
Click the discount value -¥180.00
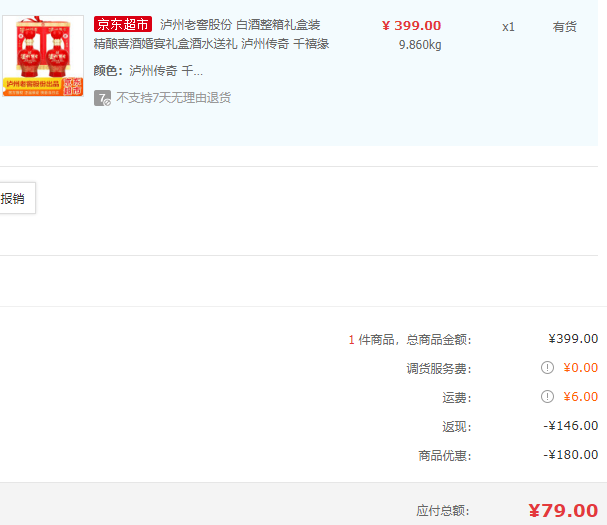pos(571,455)
